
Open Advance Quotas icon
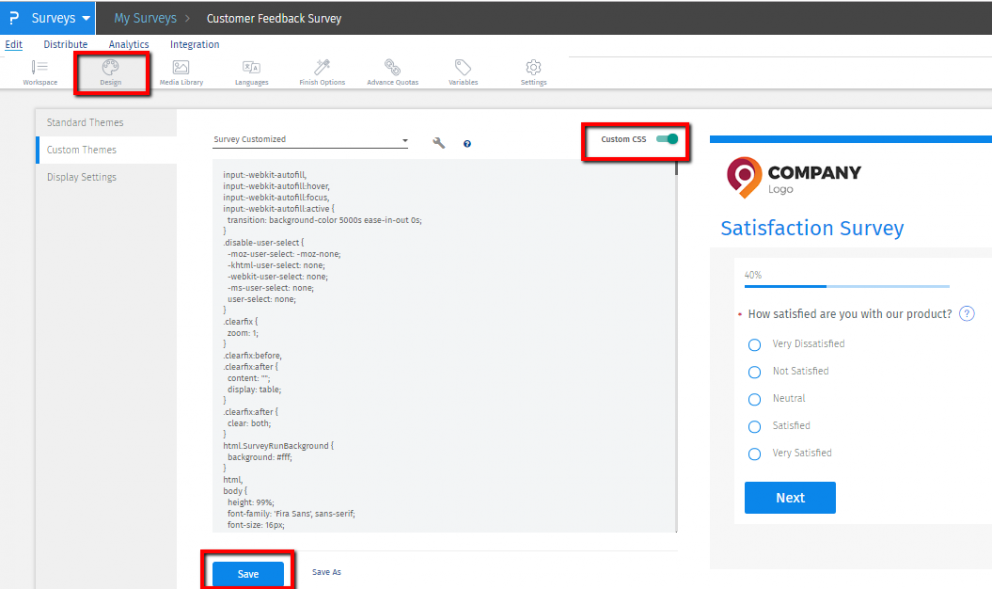392,69
